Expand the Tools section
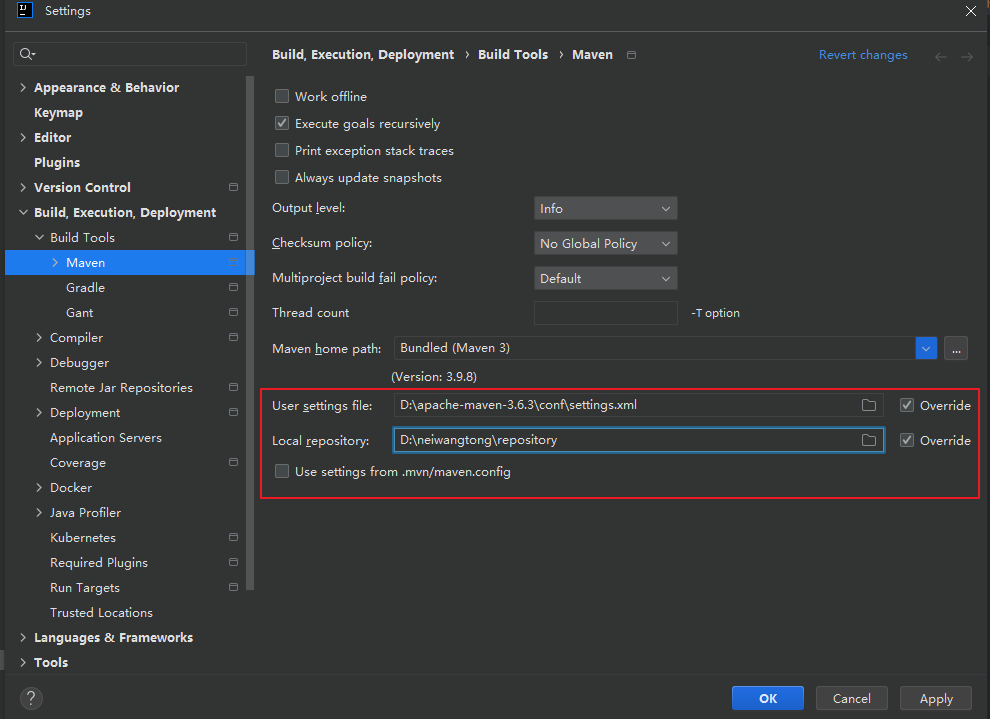 tap(23, 662)
